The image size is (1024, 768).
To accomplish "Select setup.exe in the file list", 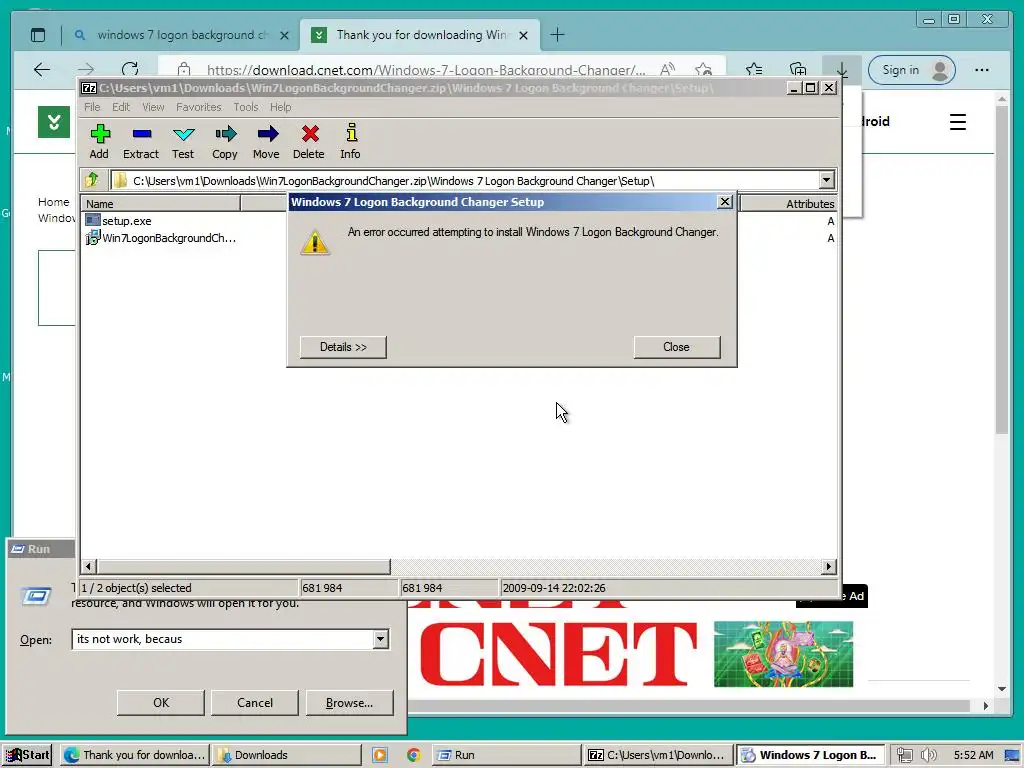I will [119, 221].
